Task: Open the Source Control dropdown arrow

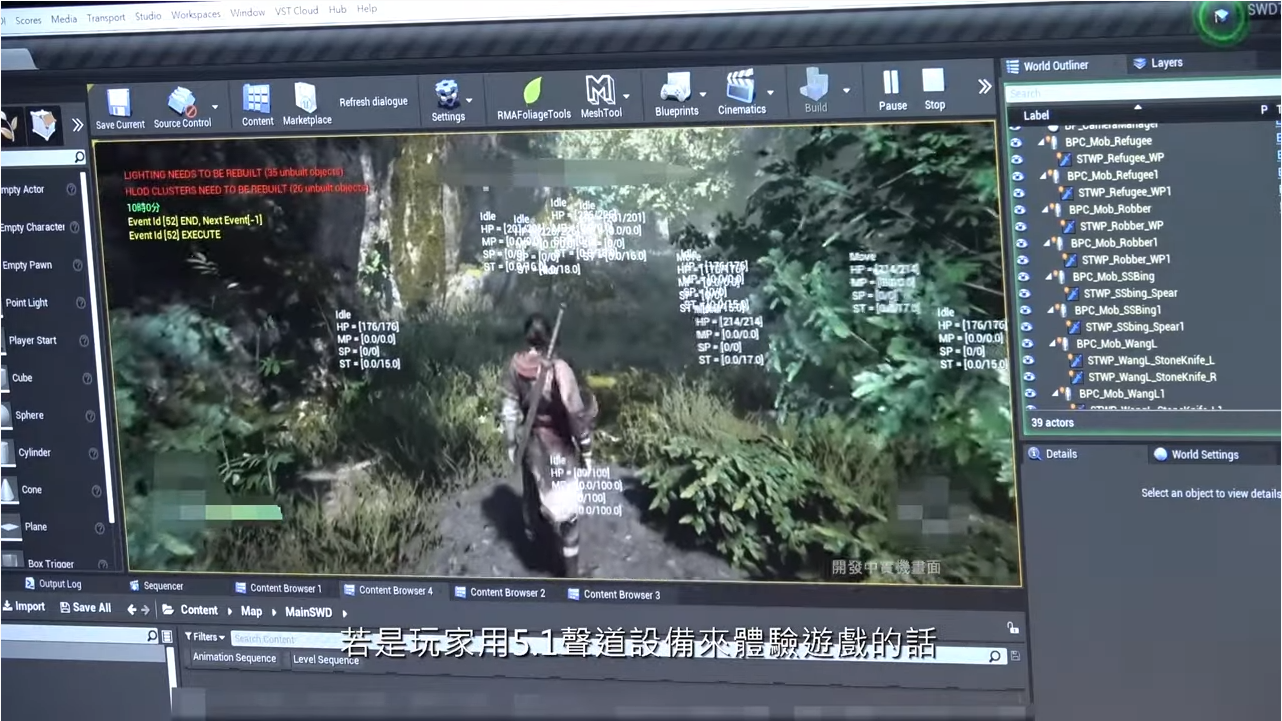Action: (214, 106)
